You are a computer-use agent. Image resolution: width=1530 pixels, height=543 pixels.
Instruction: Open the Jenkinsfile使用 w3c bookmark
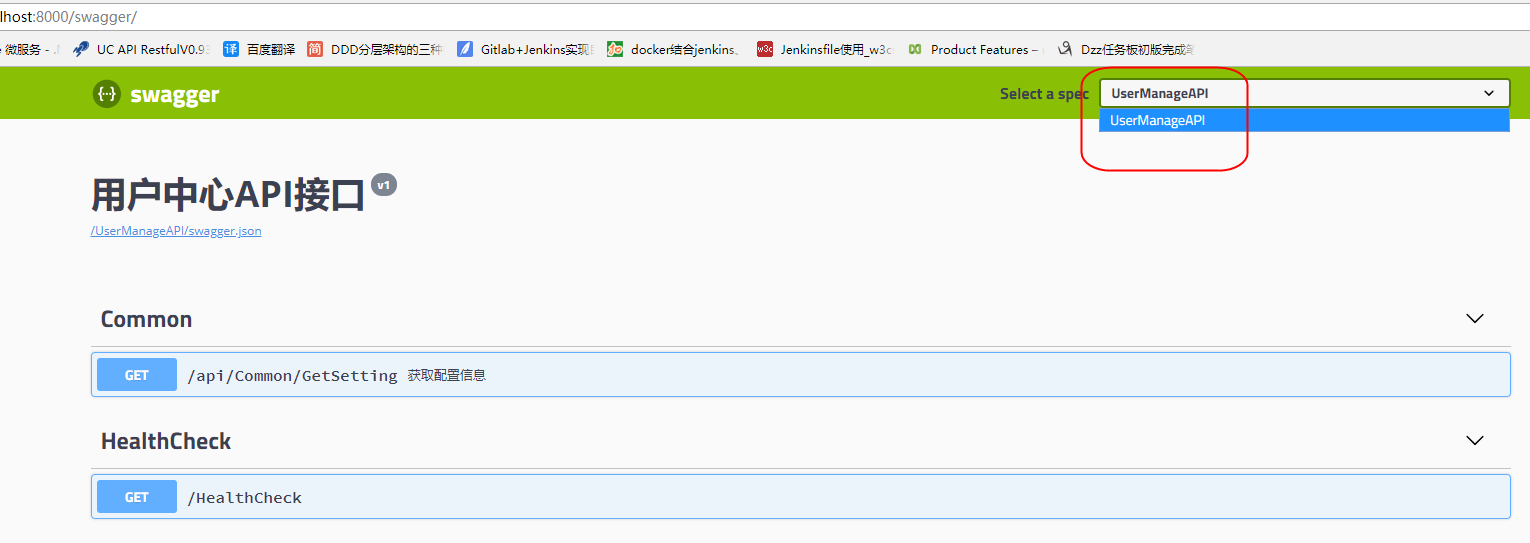point(825,49)
